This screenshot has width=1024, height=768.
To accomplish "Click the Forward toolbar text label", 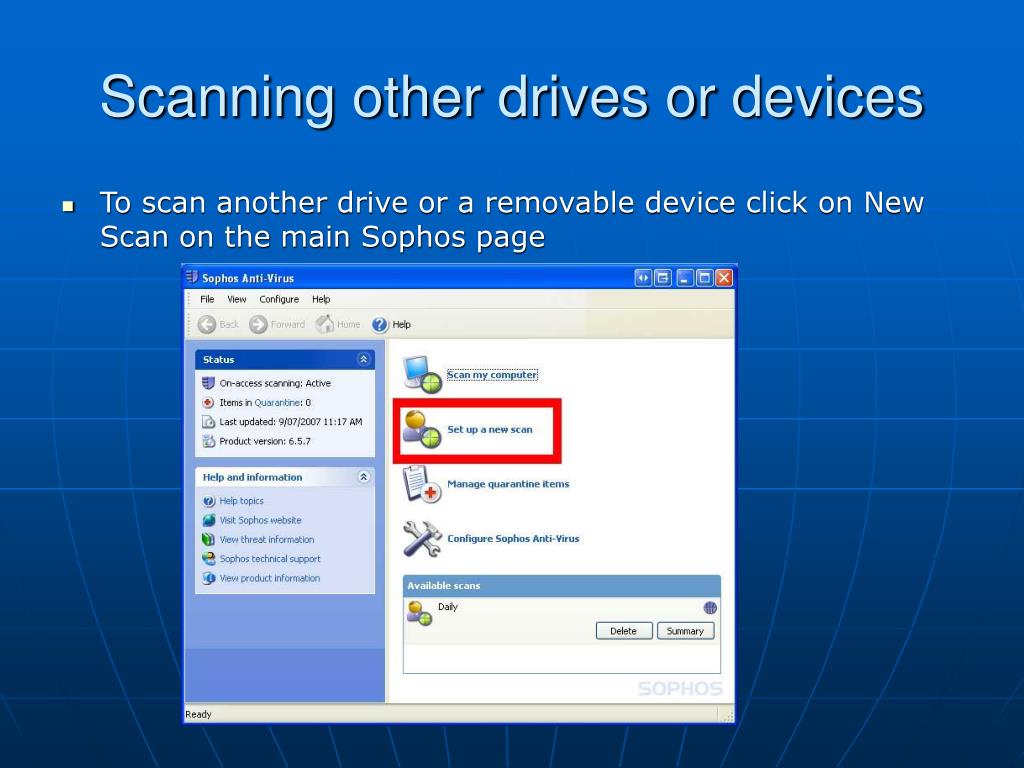I will (x=288, y=325).
